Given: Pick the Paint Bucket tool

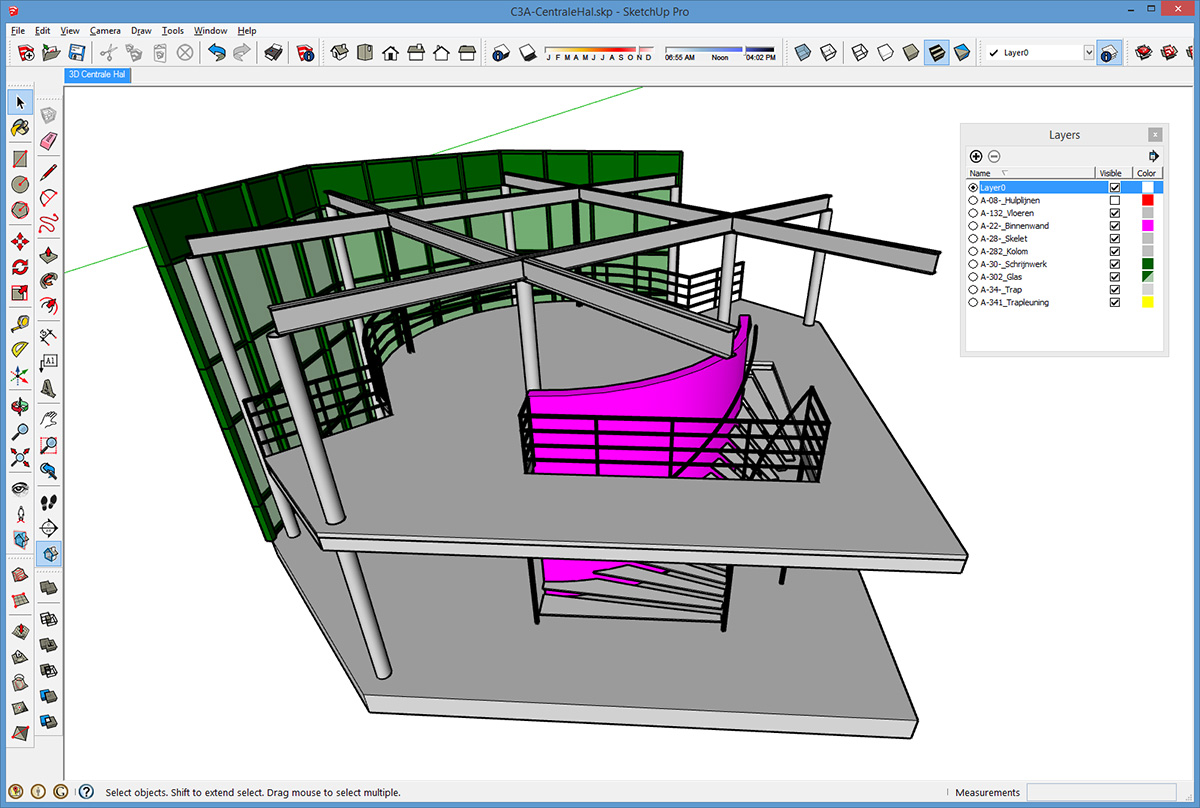Looking at the screenshot, I should click(20, 128).
